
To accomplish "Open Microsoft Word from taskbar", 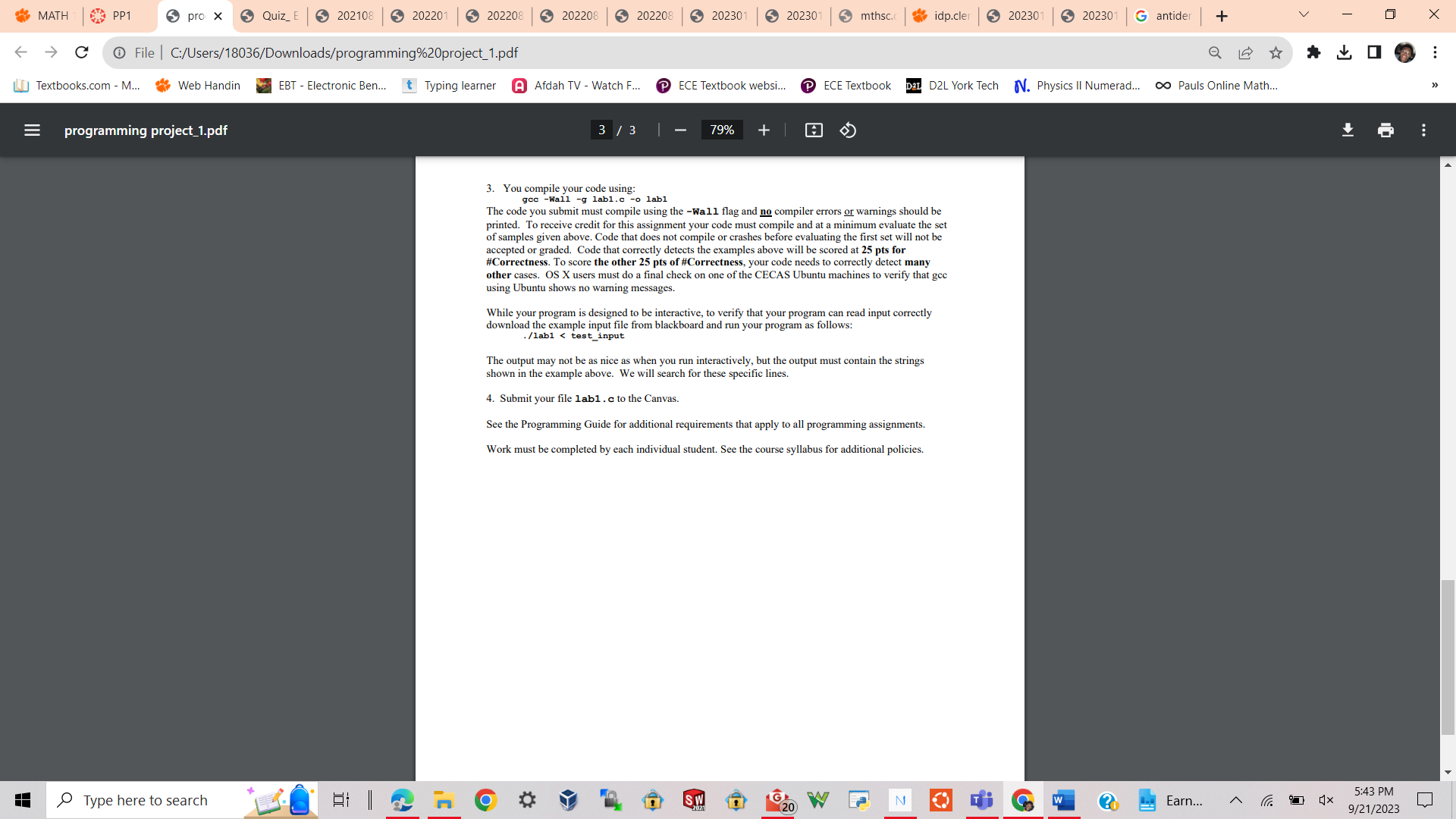I will 1063,800.
